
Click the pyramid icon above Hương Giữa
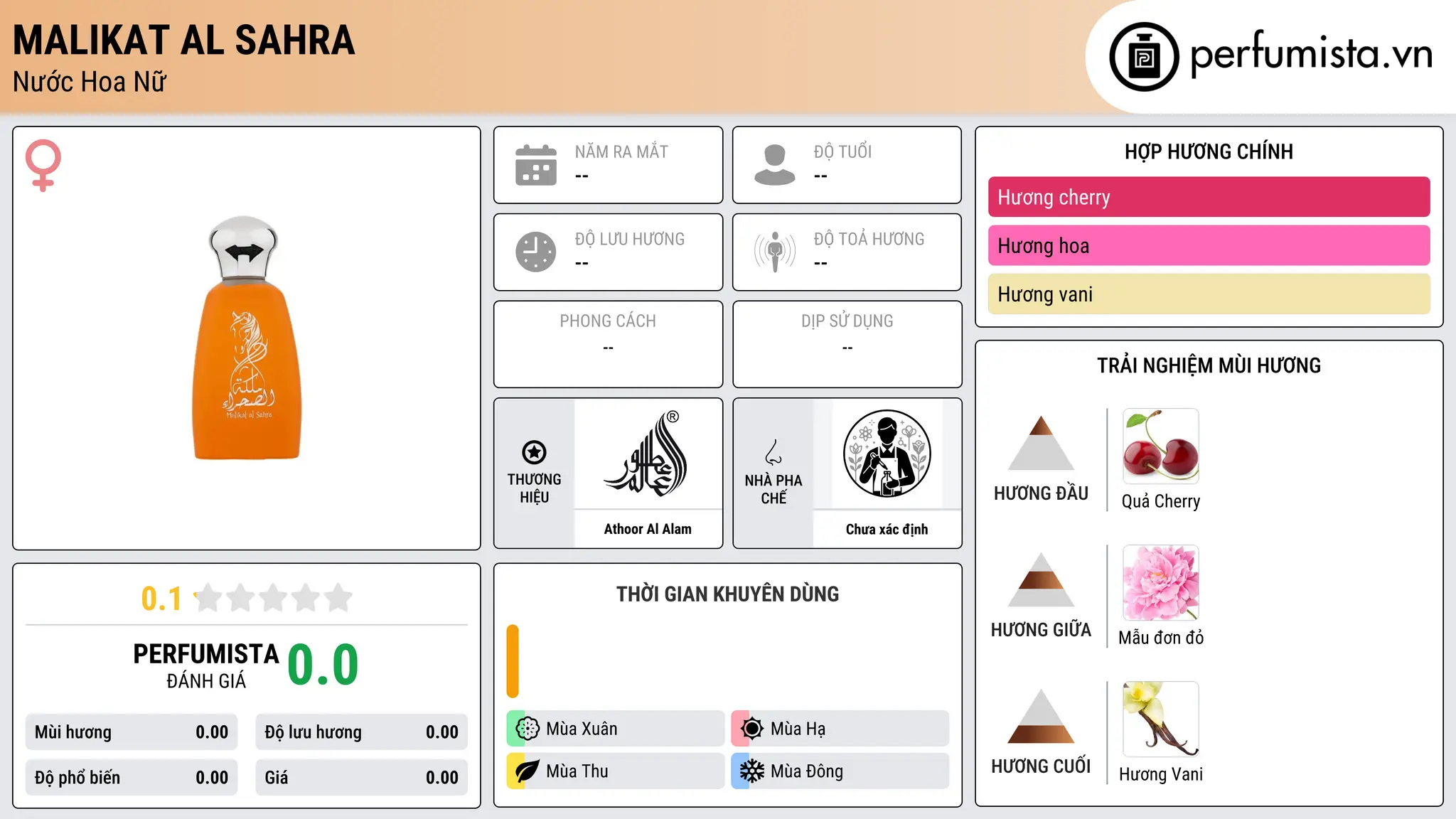click(x=1041, y=579)
